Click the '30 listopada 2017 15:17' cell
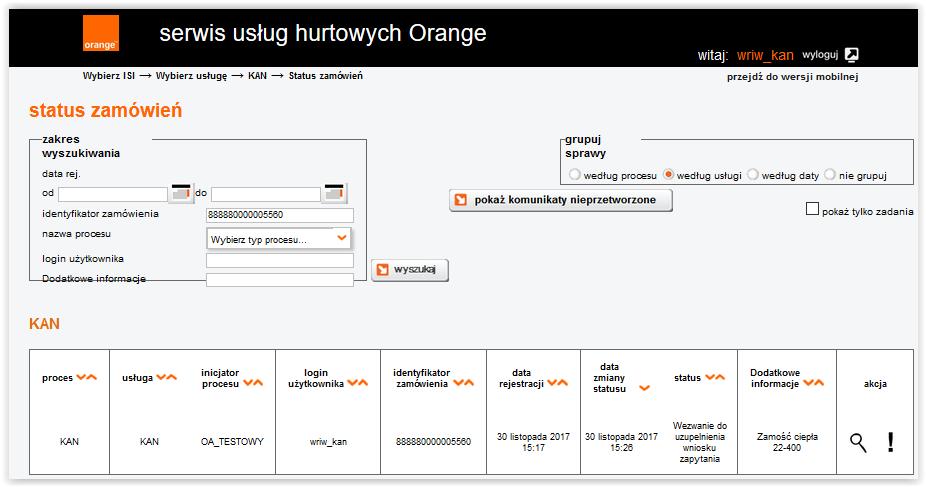 tap(533, 442)
